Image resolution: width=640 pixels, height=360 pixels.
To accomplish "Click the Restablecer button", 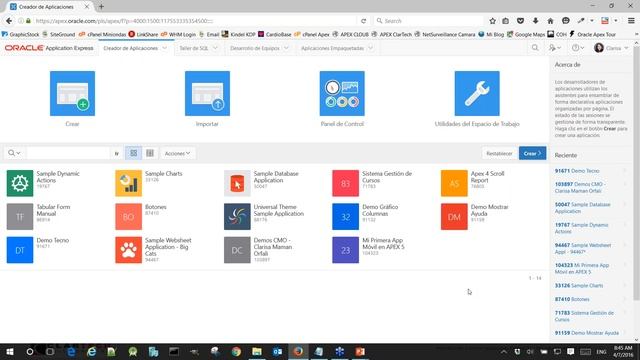I will pos(499,153).
